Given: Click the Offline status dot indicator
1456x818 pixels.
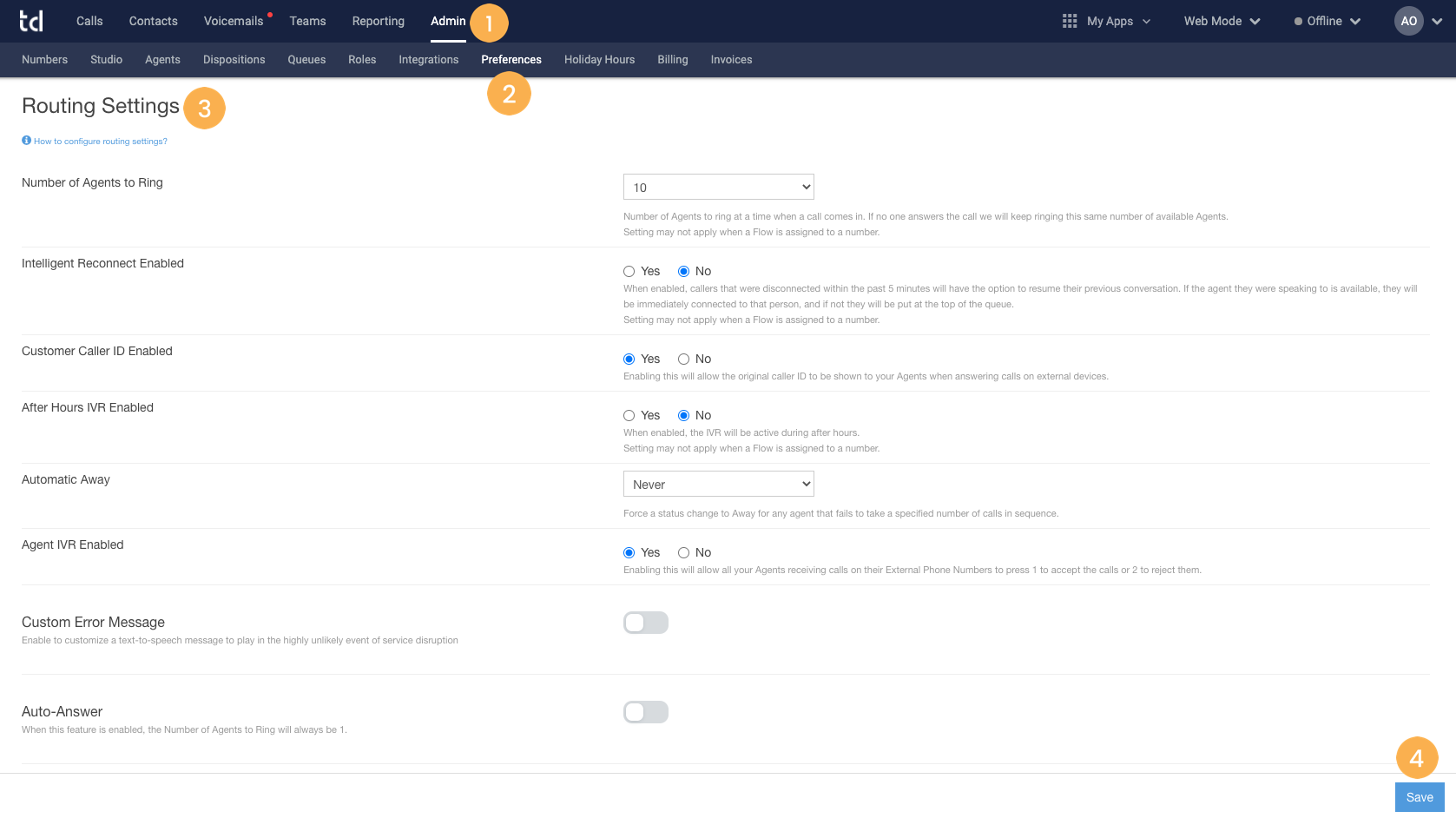Looking at the screenshot, I should (1298, 21).
